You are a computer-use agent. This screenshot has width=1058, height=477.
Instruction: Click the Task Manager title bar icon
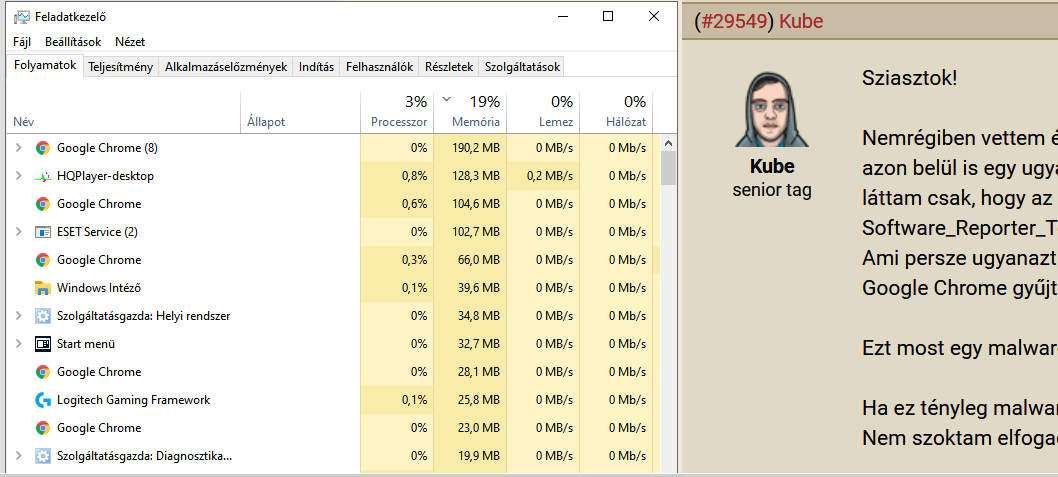[x=22, y=17]
